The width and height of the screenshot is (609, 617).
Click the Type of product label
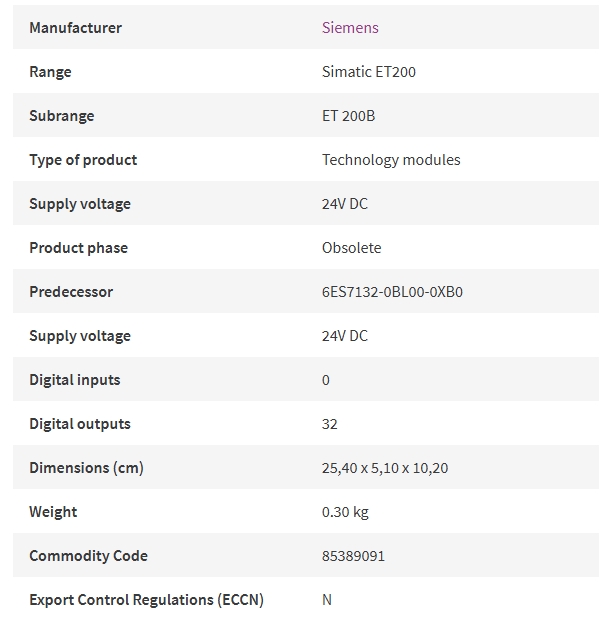[83, 160]
